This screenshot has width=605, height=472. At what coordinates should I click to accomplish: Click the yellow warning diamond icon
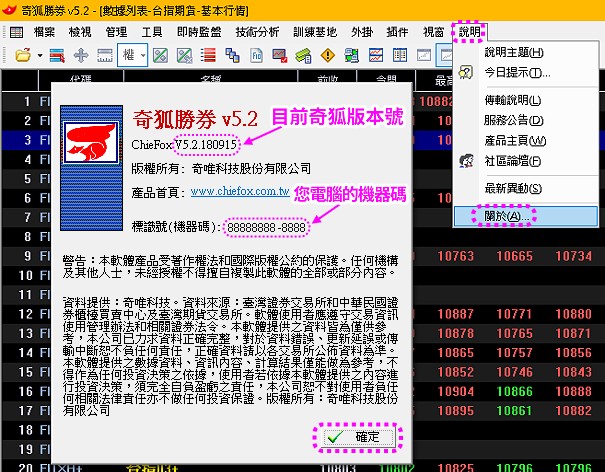click(x=328, y=56)
